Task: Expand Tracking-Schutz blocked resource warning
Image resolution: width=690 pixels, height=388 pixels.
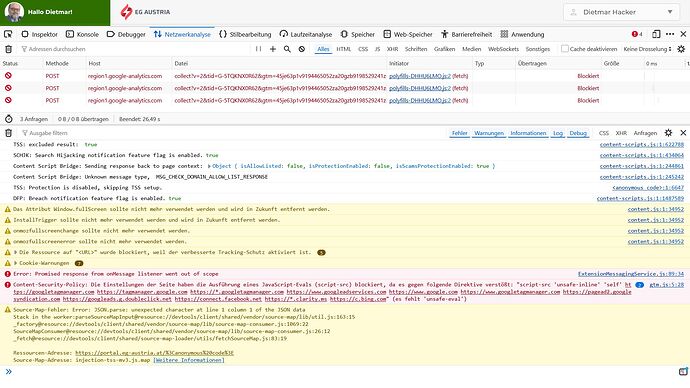Action: (x=16, y=253)
